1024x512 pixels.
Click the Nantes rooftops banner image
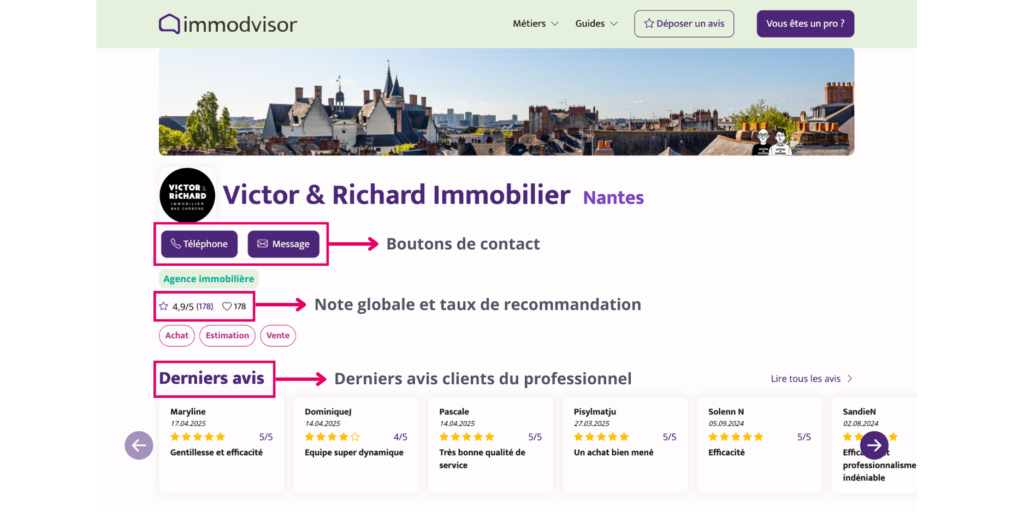pos(506,101)
